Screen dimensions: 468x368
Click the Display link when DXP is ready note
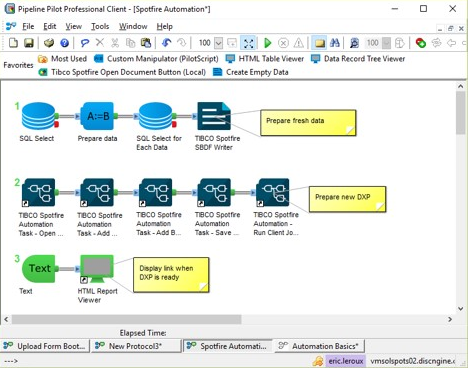171,275
